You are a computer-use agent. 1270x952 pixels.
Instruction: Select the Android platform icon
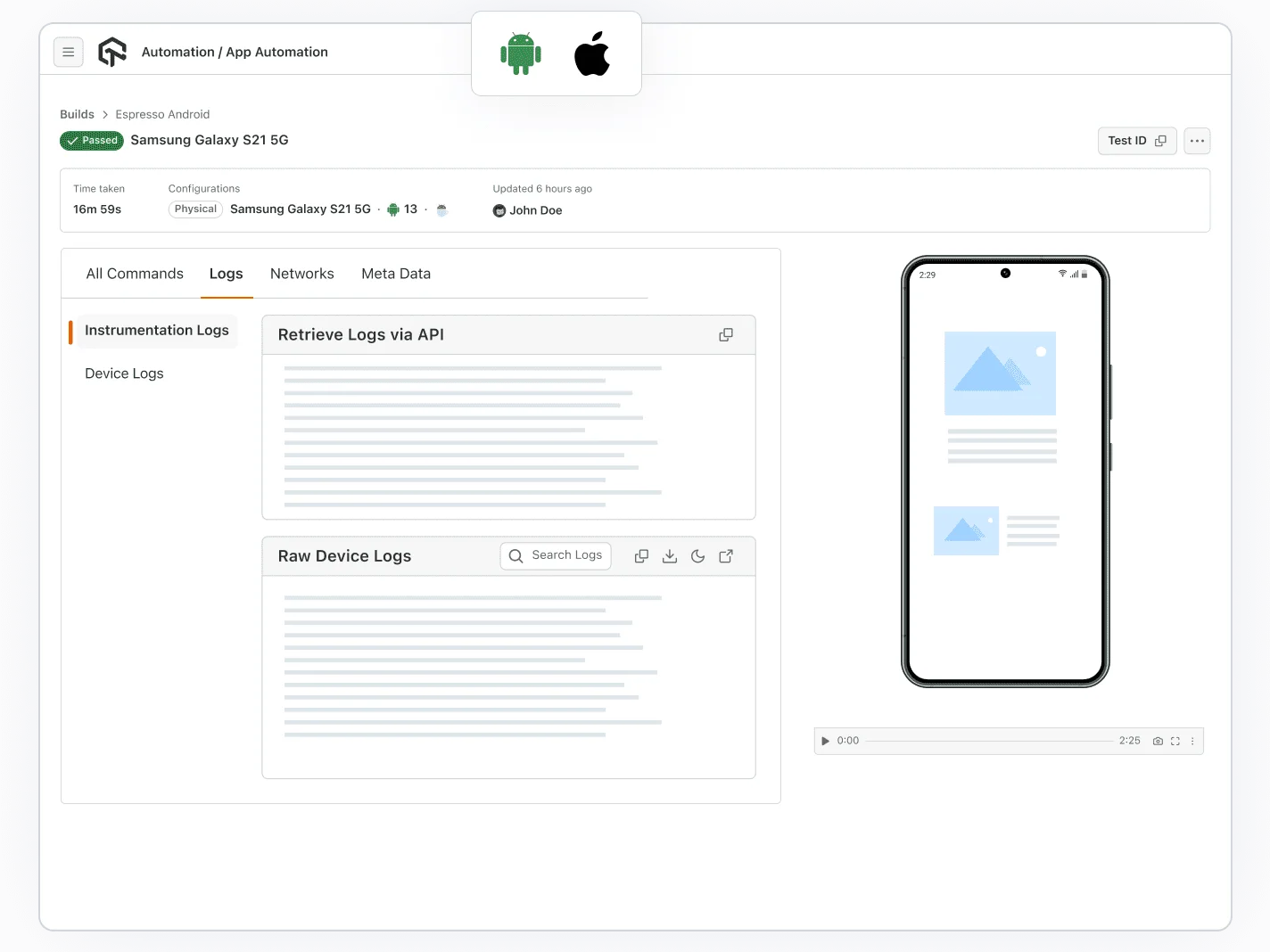pyautogui.click(x=521, y=53)
